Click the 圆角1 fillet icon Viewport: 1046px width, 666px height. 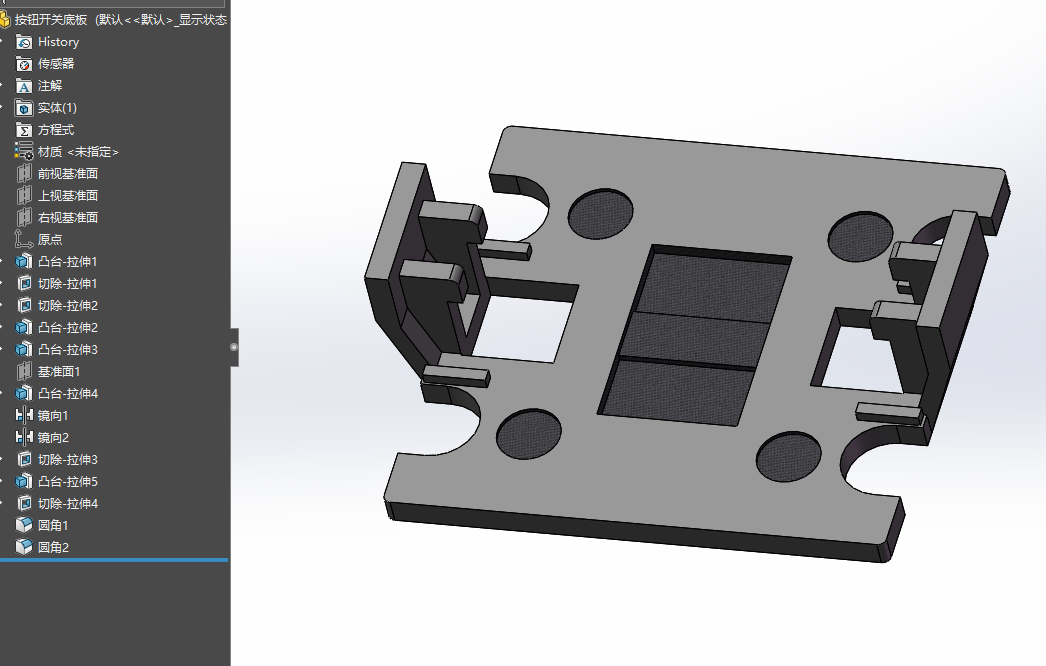24,525
